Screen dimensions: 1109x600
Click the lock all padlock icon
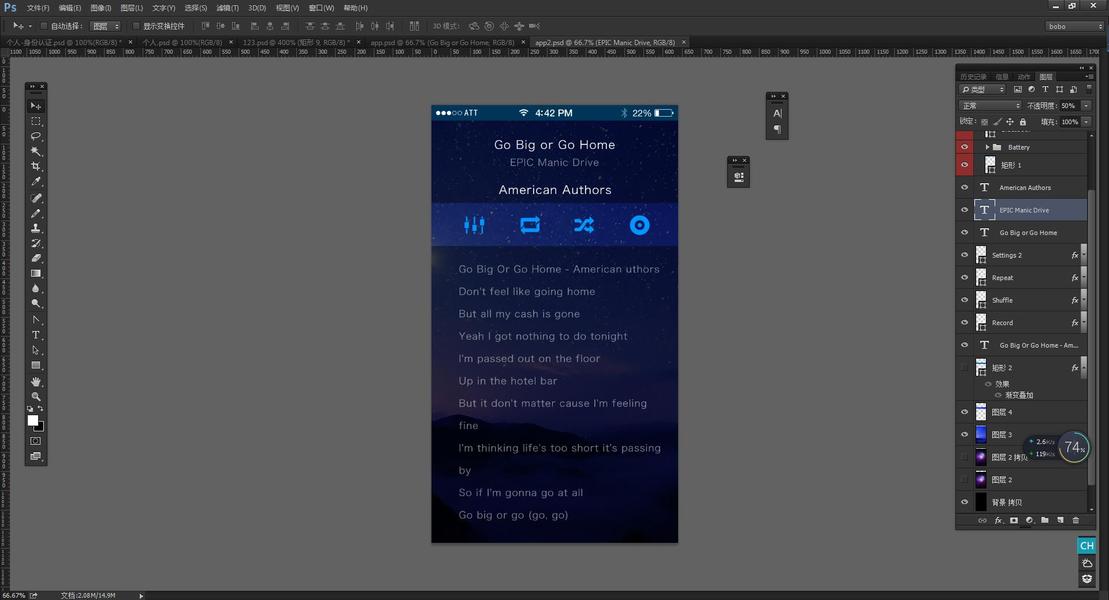coord(1023,122)
